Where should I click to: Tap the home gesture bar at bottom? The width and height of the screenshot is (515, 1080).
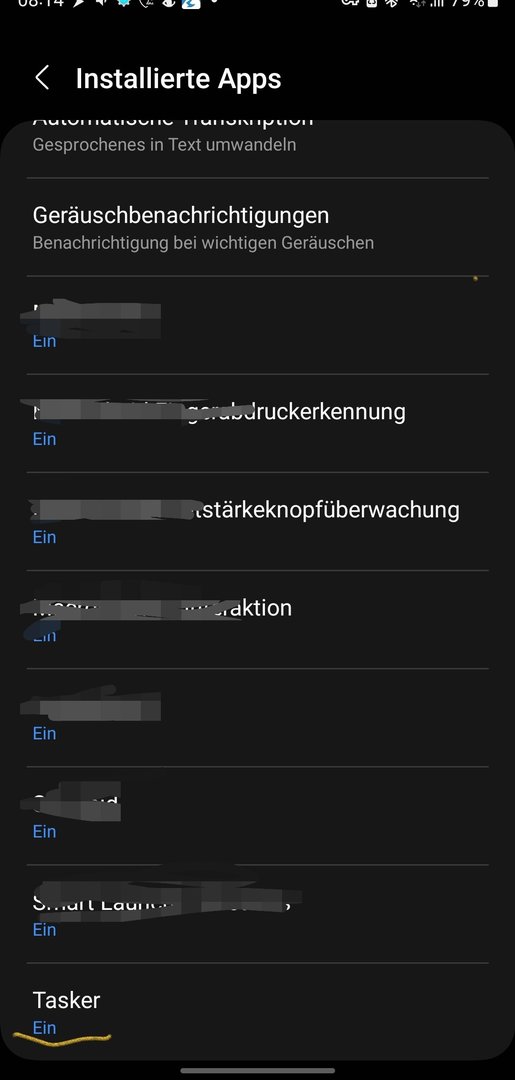click(258, 1070)
